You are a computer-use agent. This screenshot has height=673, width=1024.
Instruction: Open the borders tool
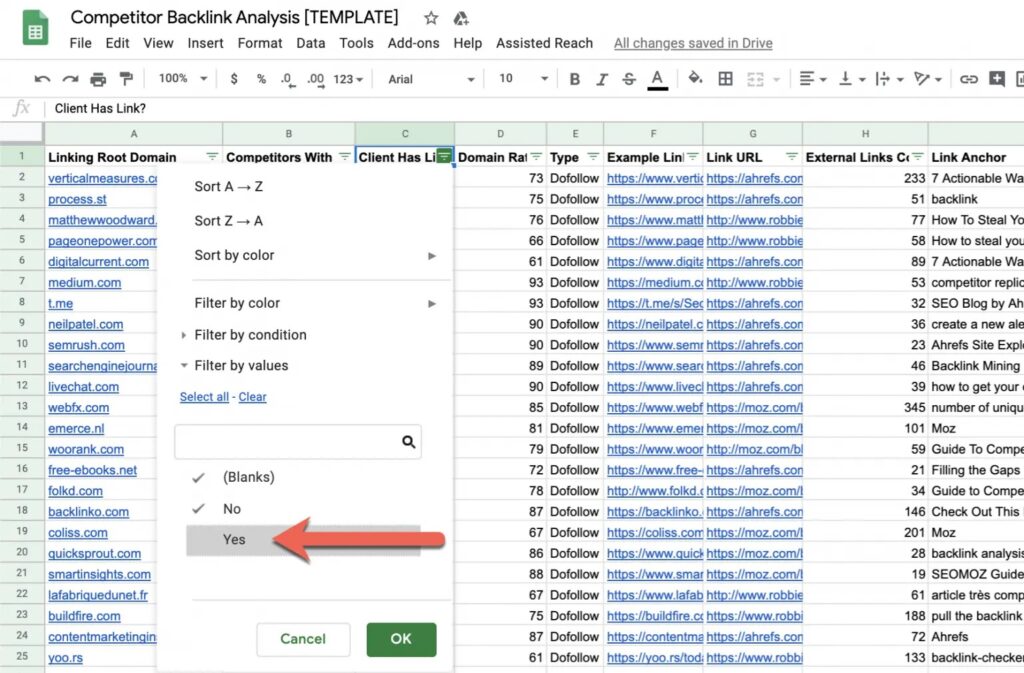click(725, 79)
